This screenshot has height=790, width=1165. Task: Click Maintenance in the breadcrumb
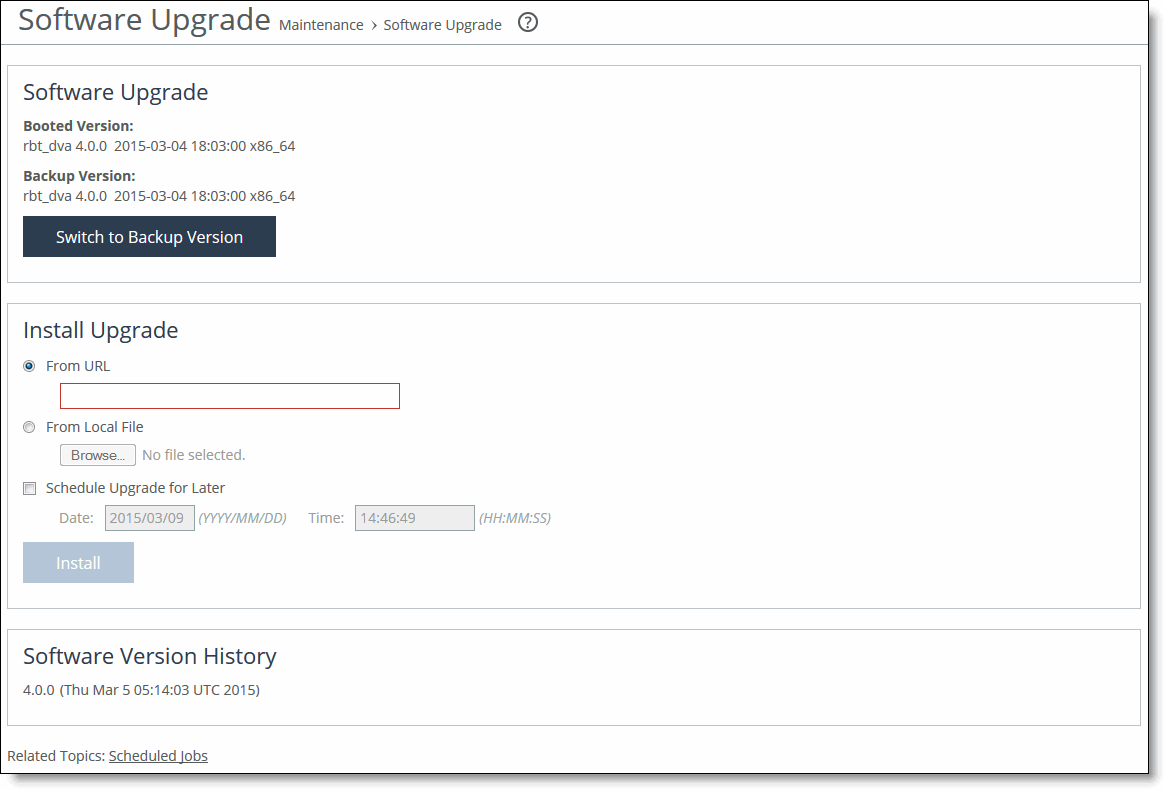tap(321, 25)
